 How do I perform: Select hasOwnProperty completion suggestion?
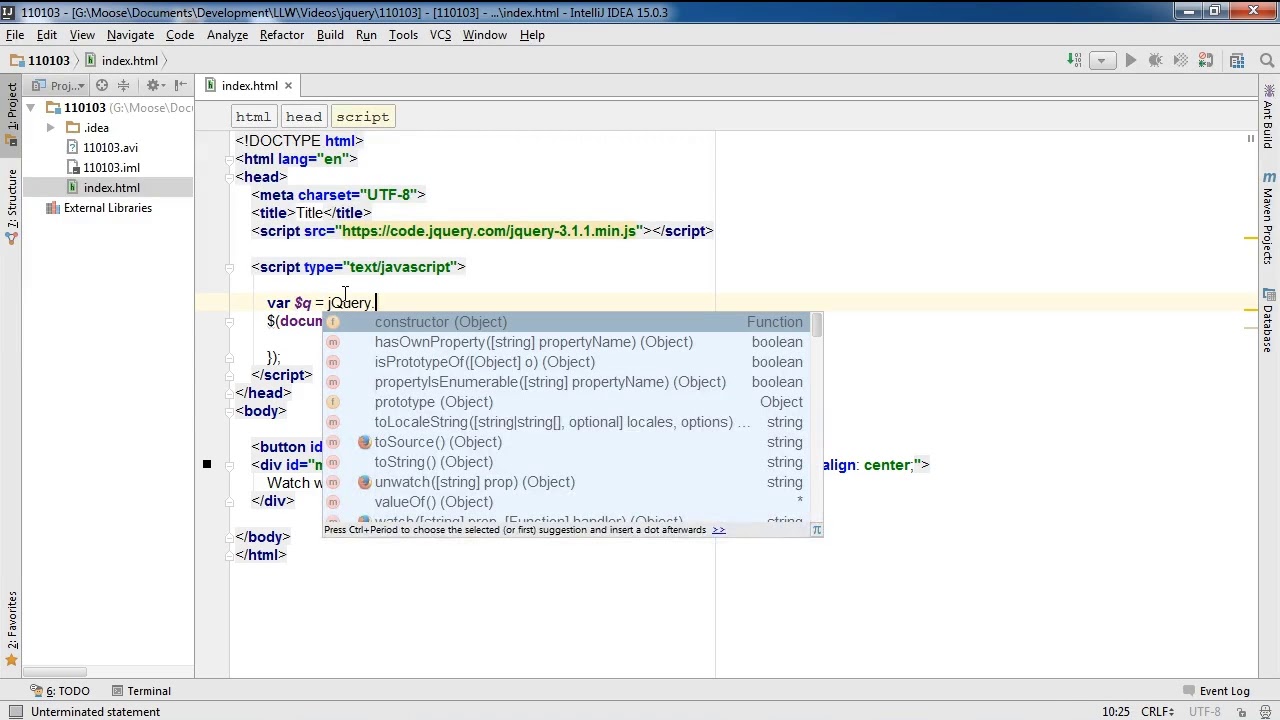[x=566, y=342]
